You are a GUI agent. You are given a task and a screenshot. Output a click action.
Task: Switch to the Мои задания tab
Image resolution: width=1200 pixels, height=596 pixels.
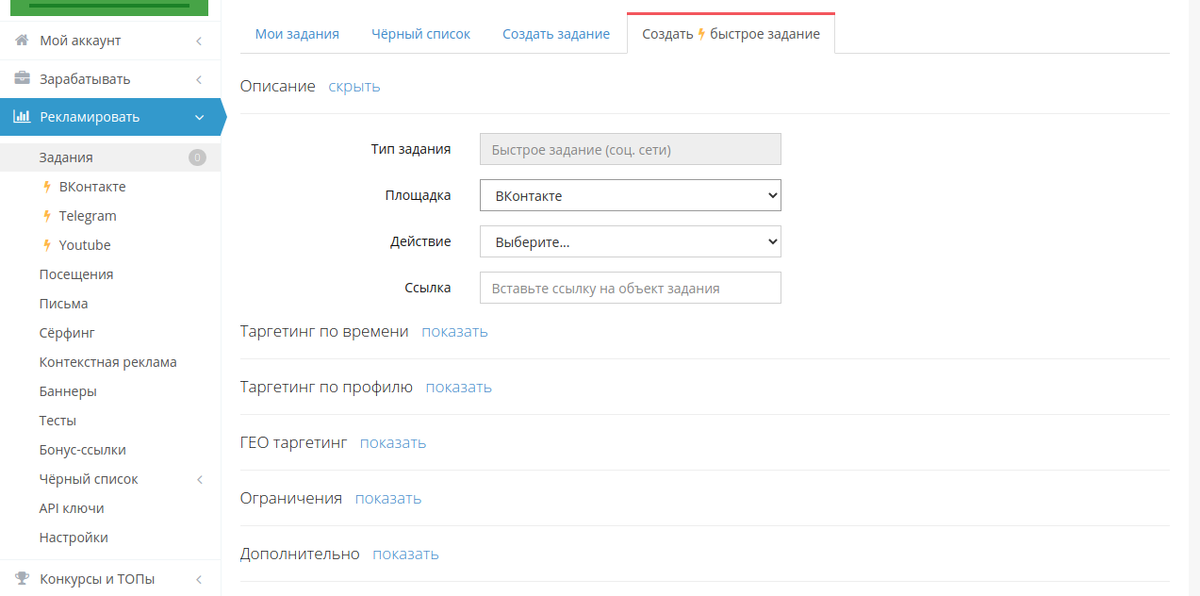point(297,34)
